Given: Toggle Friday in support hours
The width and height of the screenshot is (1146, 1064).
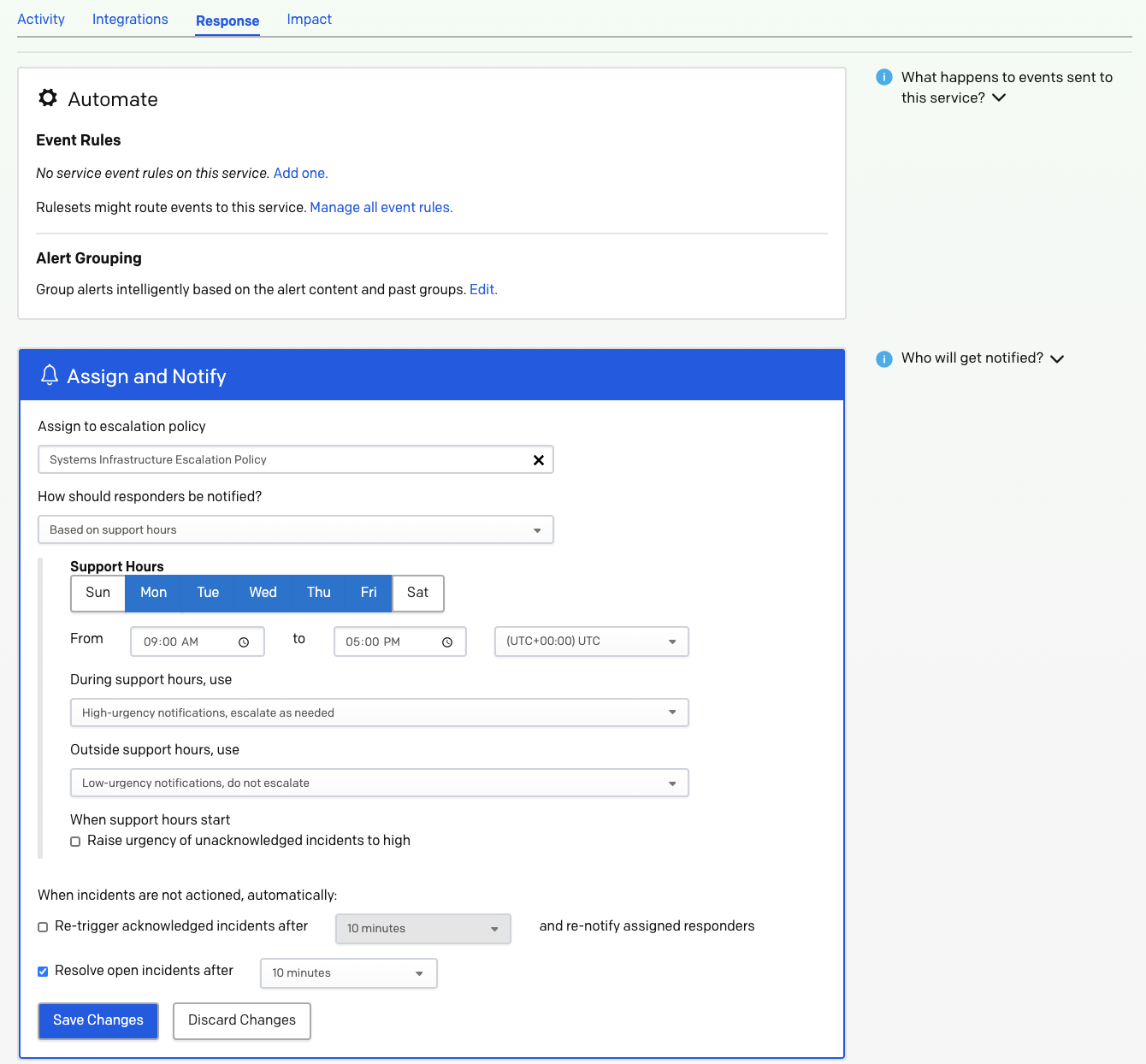Looking at the screenshot, I should [x=369, y=593].
